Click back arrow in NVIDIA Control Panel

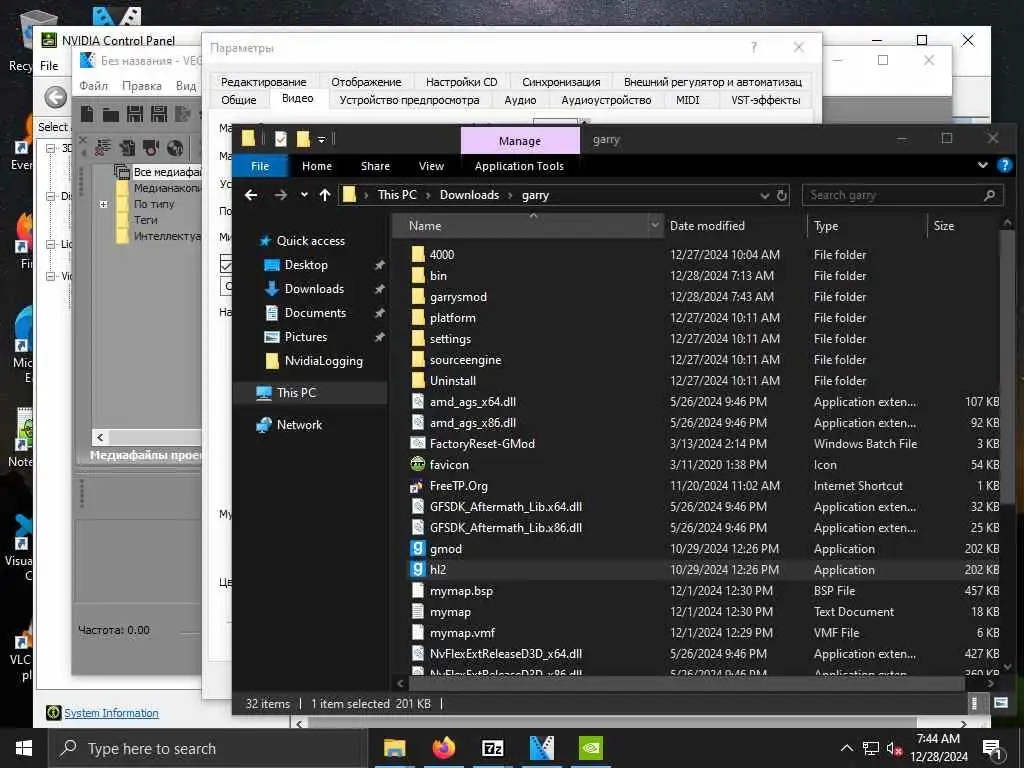click(56, 97)
